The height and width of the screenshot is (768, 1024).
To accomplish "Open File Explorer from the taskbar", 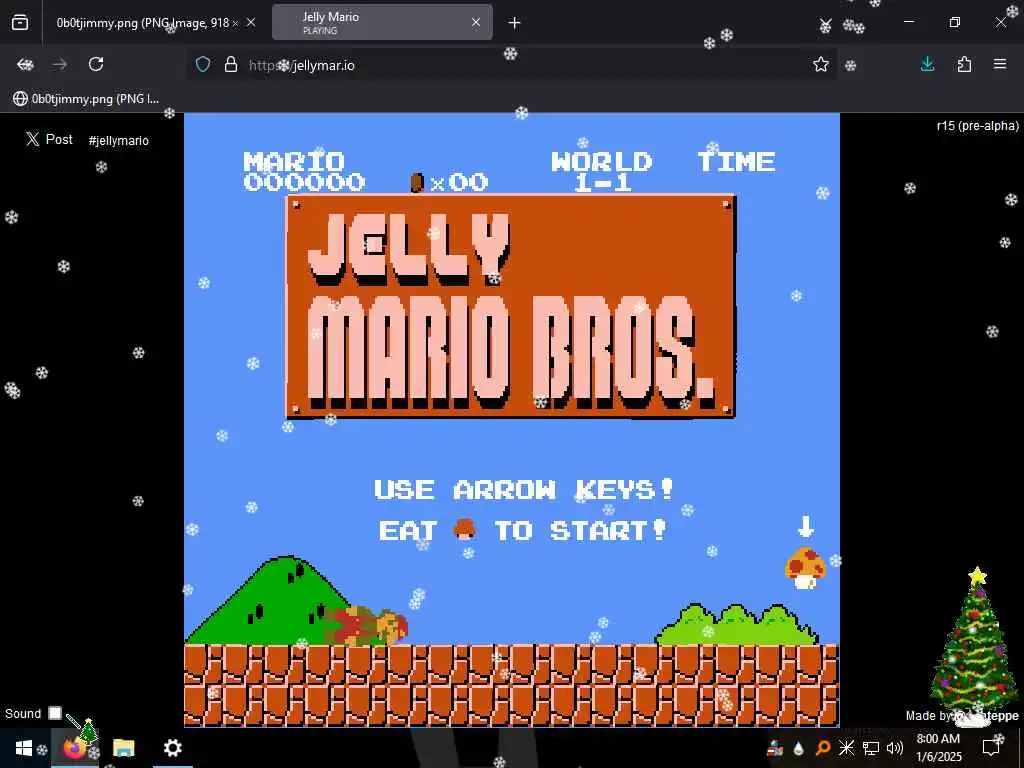I will 123,748.
